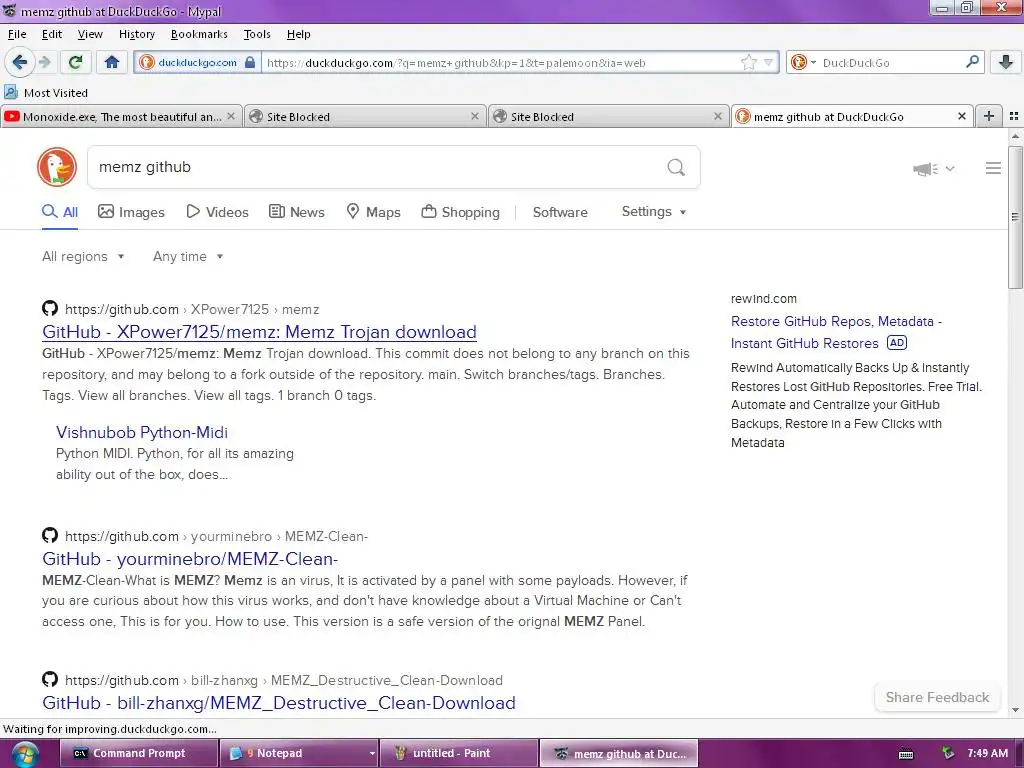Close the Monoxide.exe YouTube tab
Screen dimensions: 1024x768
(231, 116)
